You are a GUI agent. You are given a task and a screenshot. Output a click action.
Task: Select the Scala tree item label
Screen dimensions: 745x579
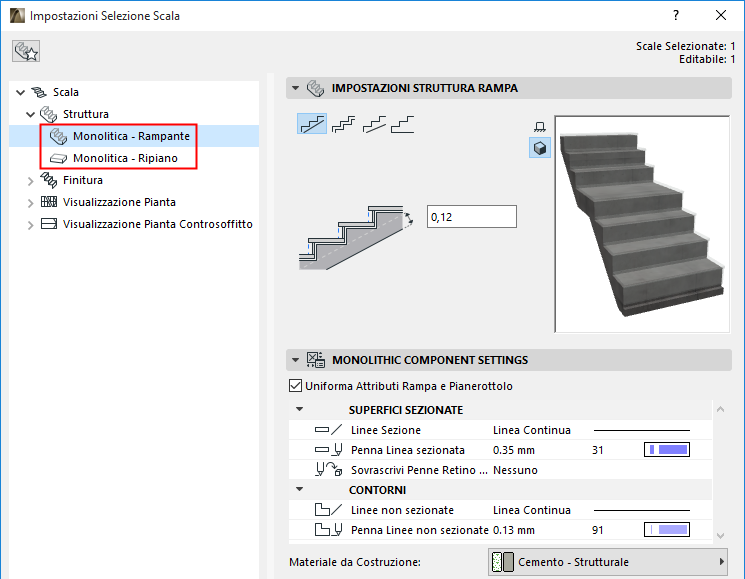(66, 92)
